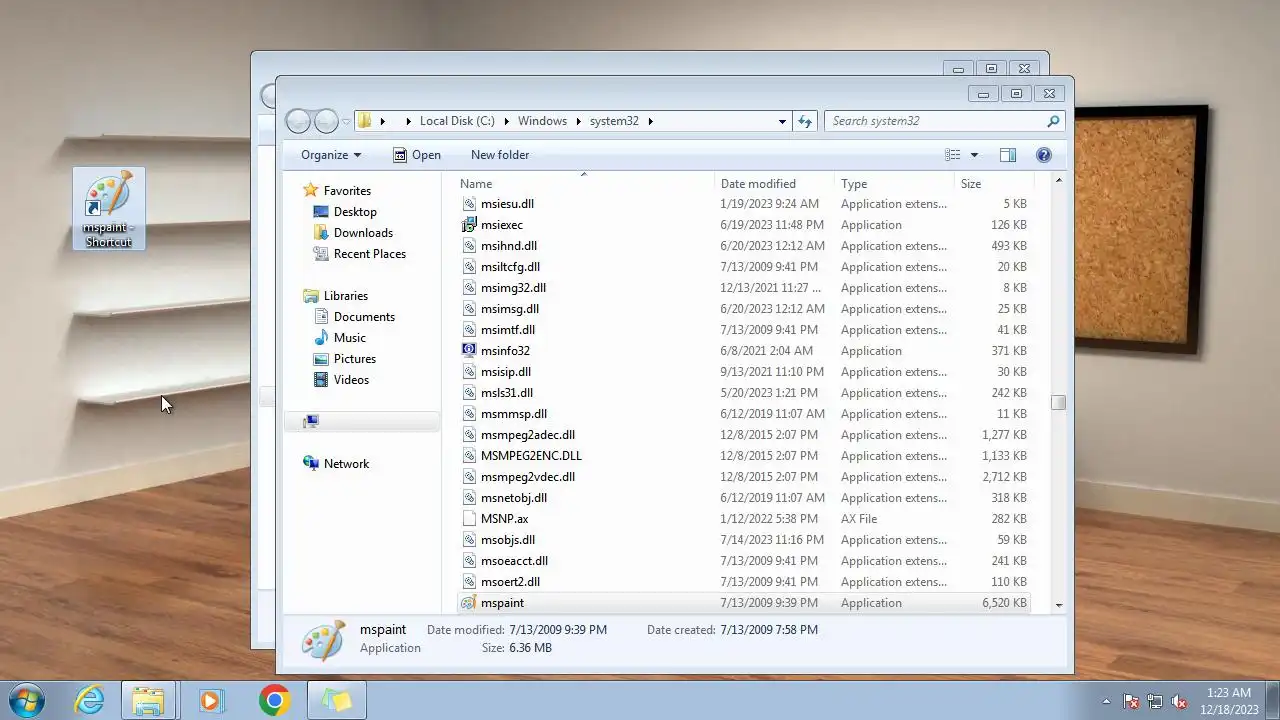
Task: Refresh the system32 folder listing
Action: (805, 121)
